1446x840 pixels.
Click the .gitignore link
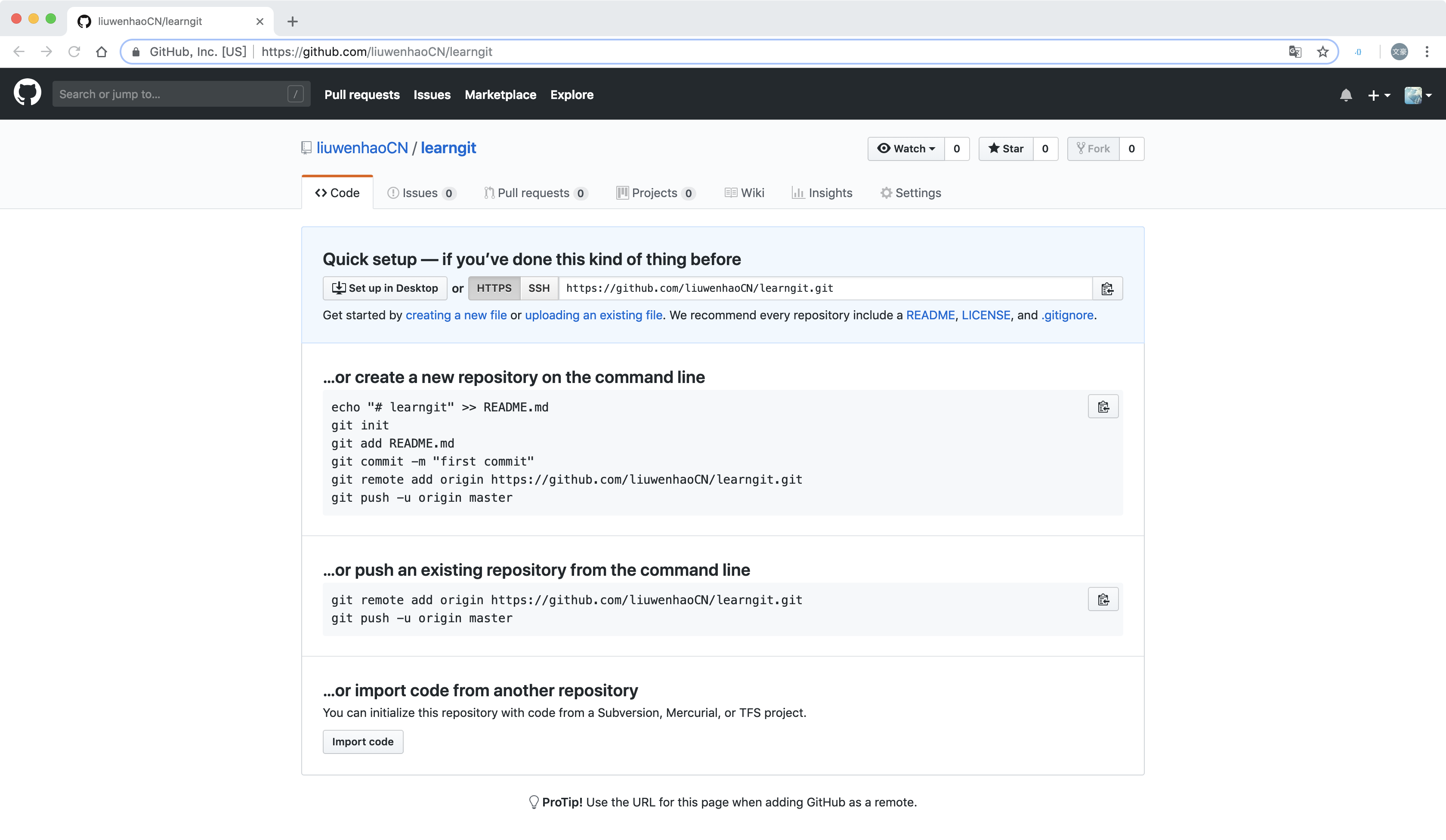click(1067, 315)
